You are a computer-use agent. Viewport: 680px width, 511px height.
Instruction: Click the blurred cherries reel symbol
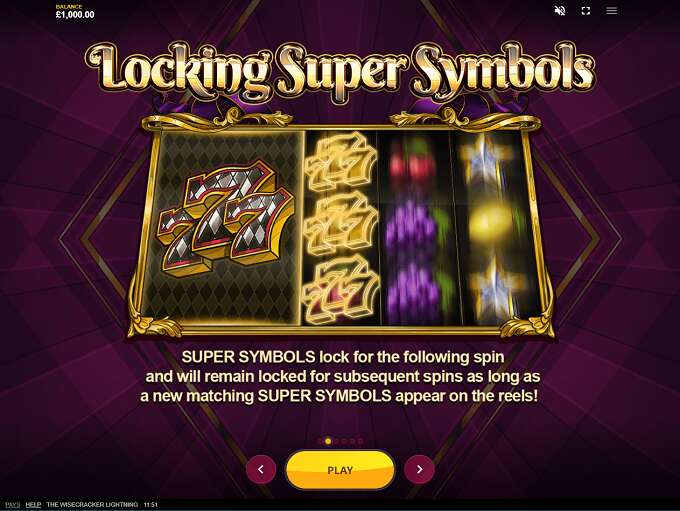point(411,164)
